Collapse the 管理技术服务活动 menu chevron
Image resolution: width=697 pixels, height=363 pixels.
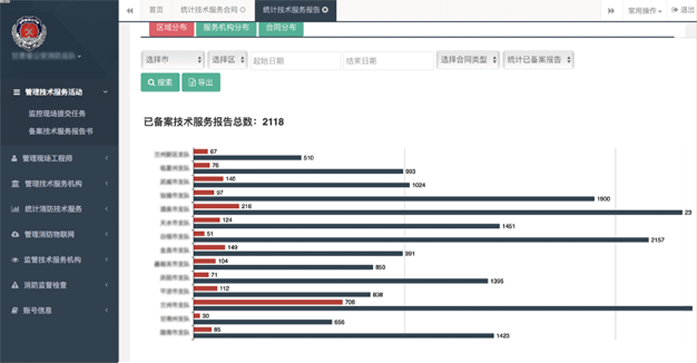point(105,92)
